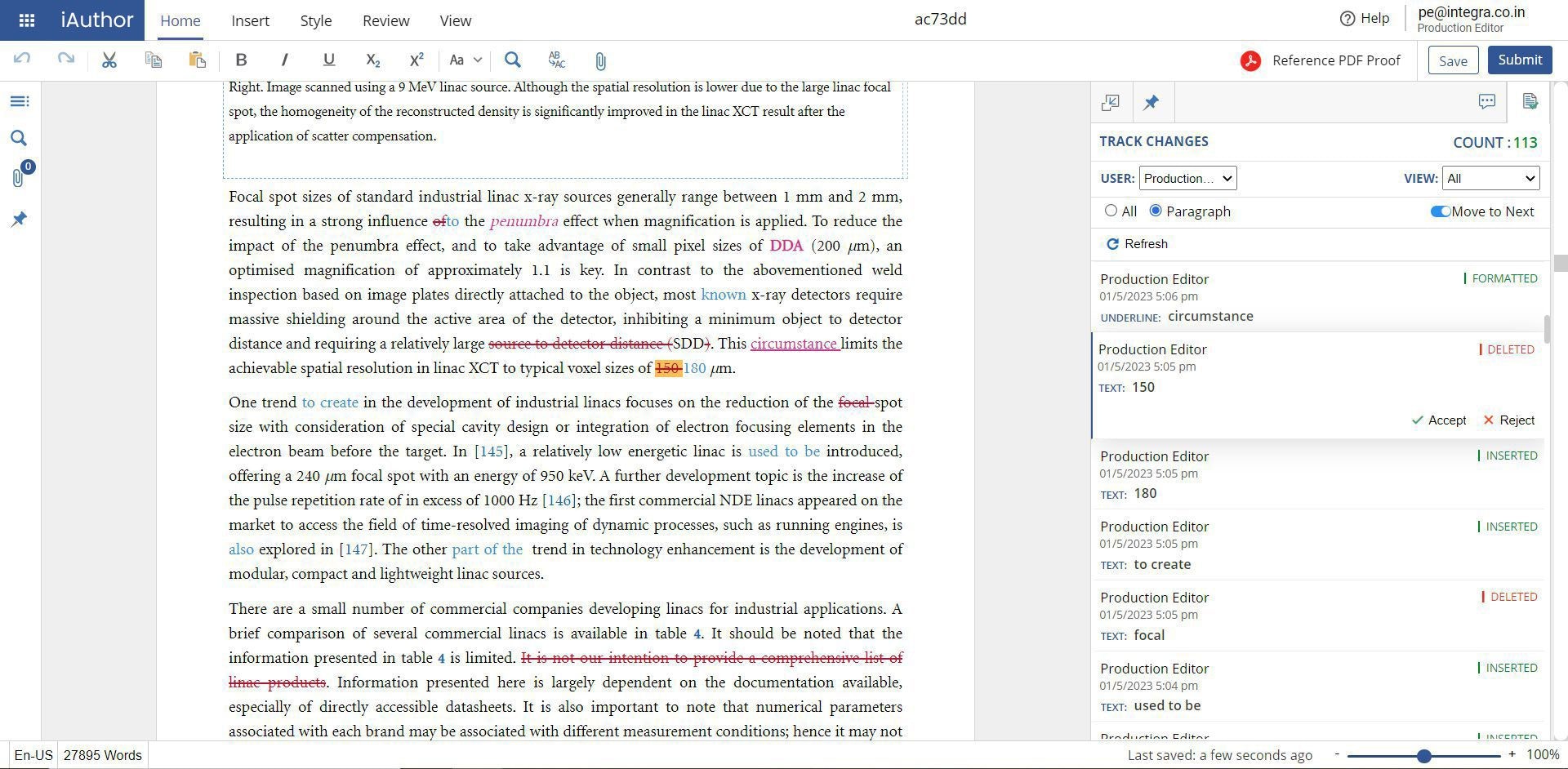Toggle Underline formatting
The width and height of the screenshot is (1568, 769).
click(329, 60)
